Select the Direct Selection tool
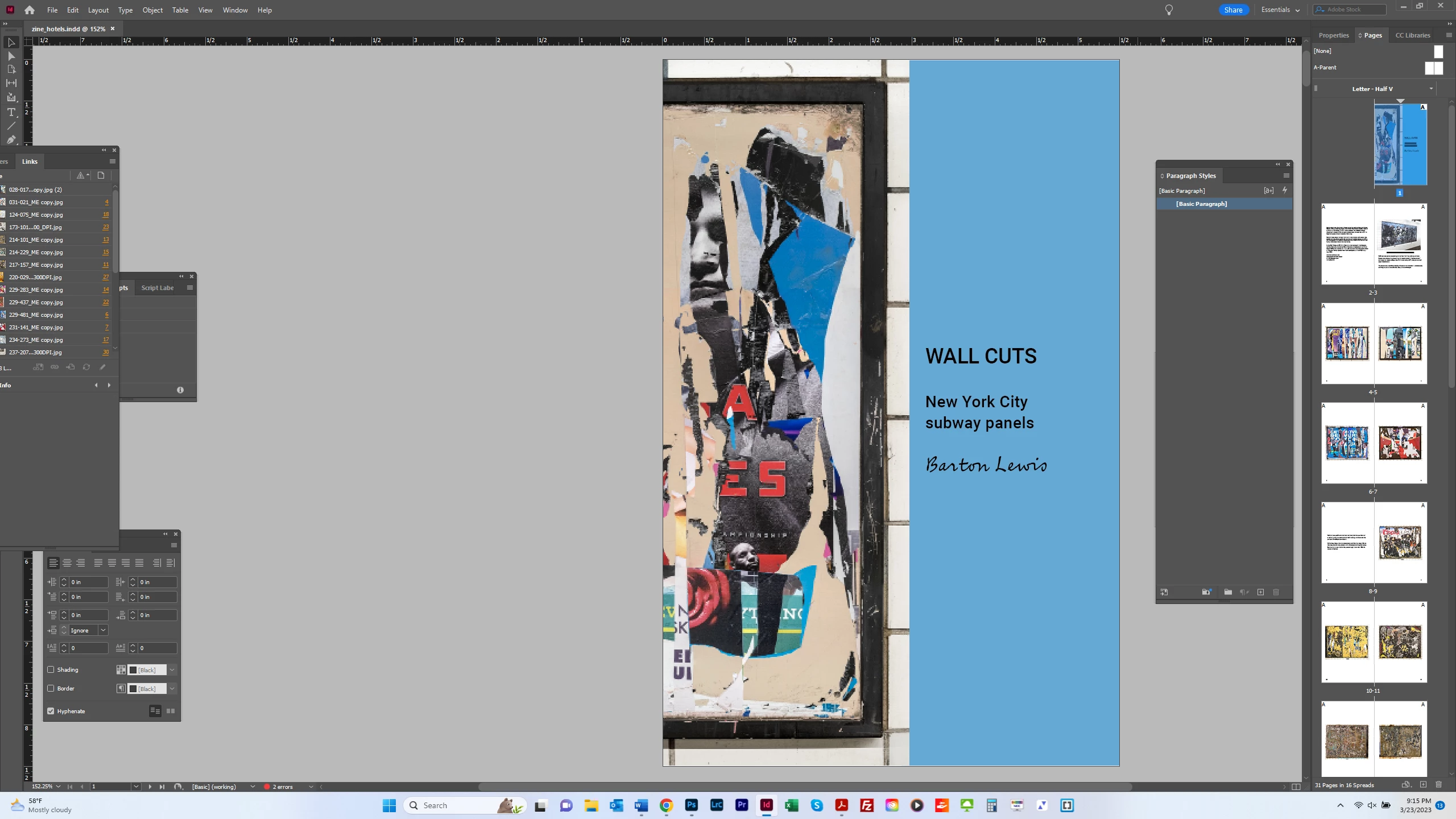 [x=11, y=56]
